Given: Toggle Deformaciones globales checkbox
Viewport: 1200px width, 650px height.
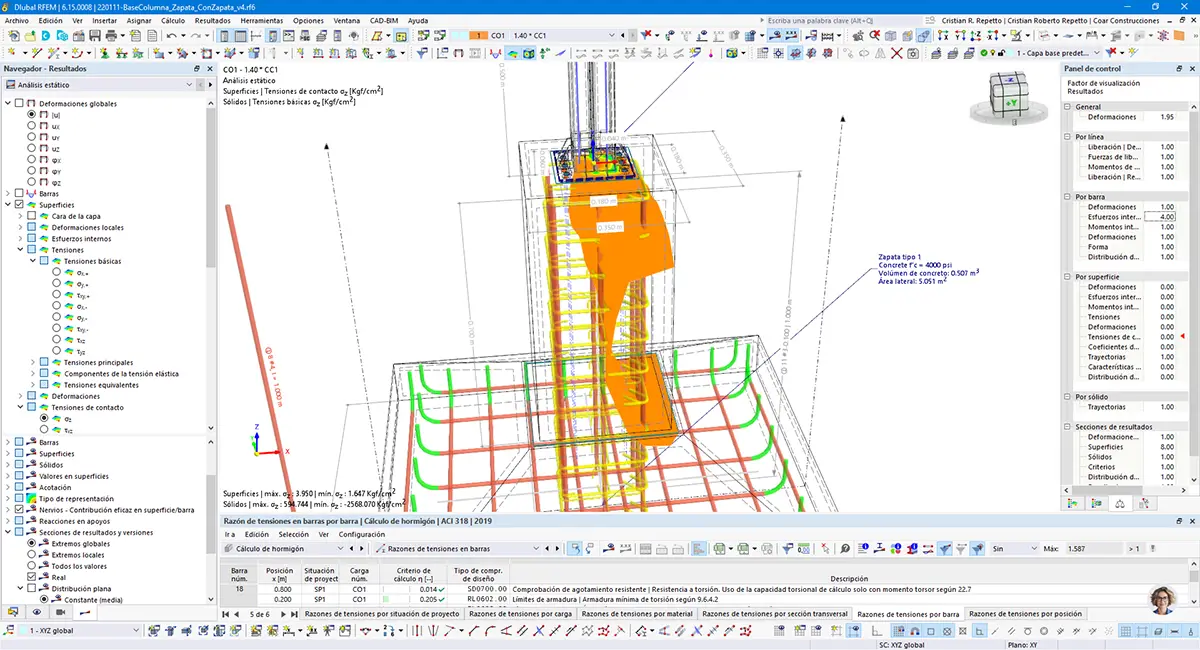Looking at the screenshot, I should point(19,104).
